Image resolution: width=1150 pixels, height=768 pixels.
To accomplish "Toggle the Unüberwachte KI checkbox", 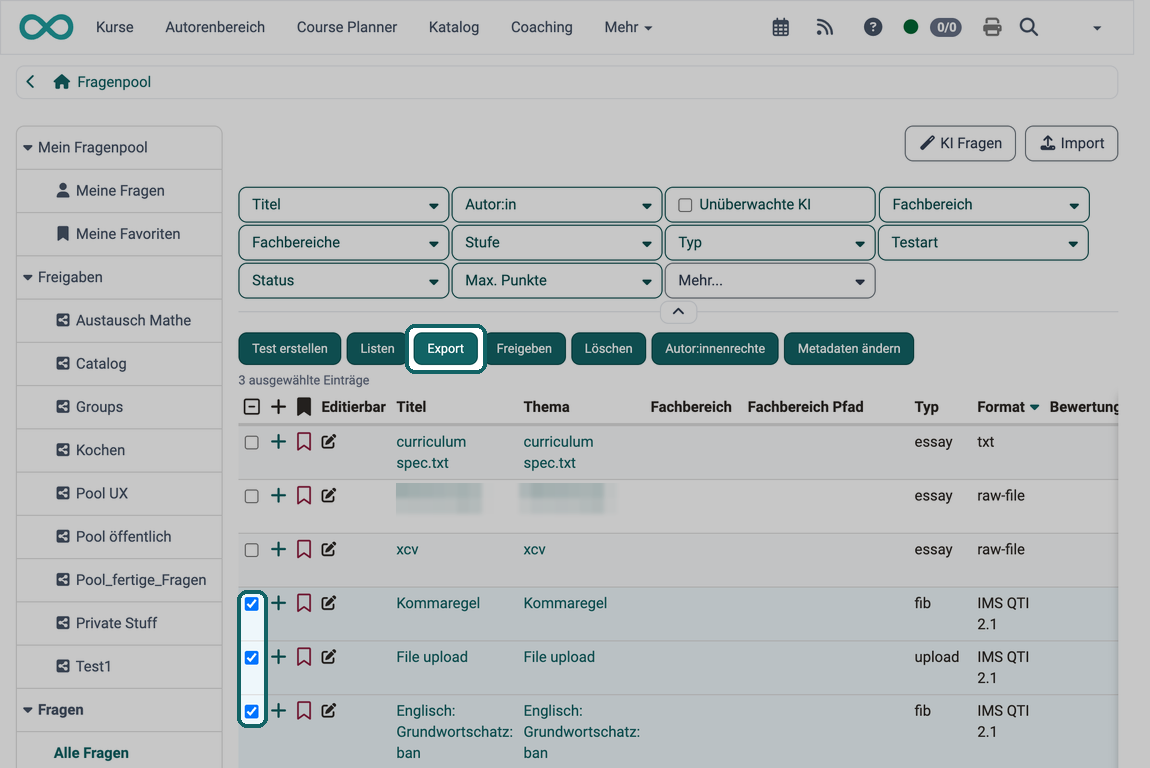I will click(685, 205).
